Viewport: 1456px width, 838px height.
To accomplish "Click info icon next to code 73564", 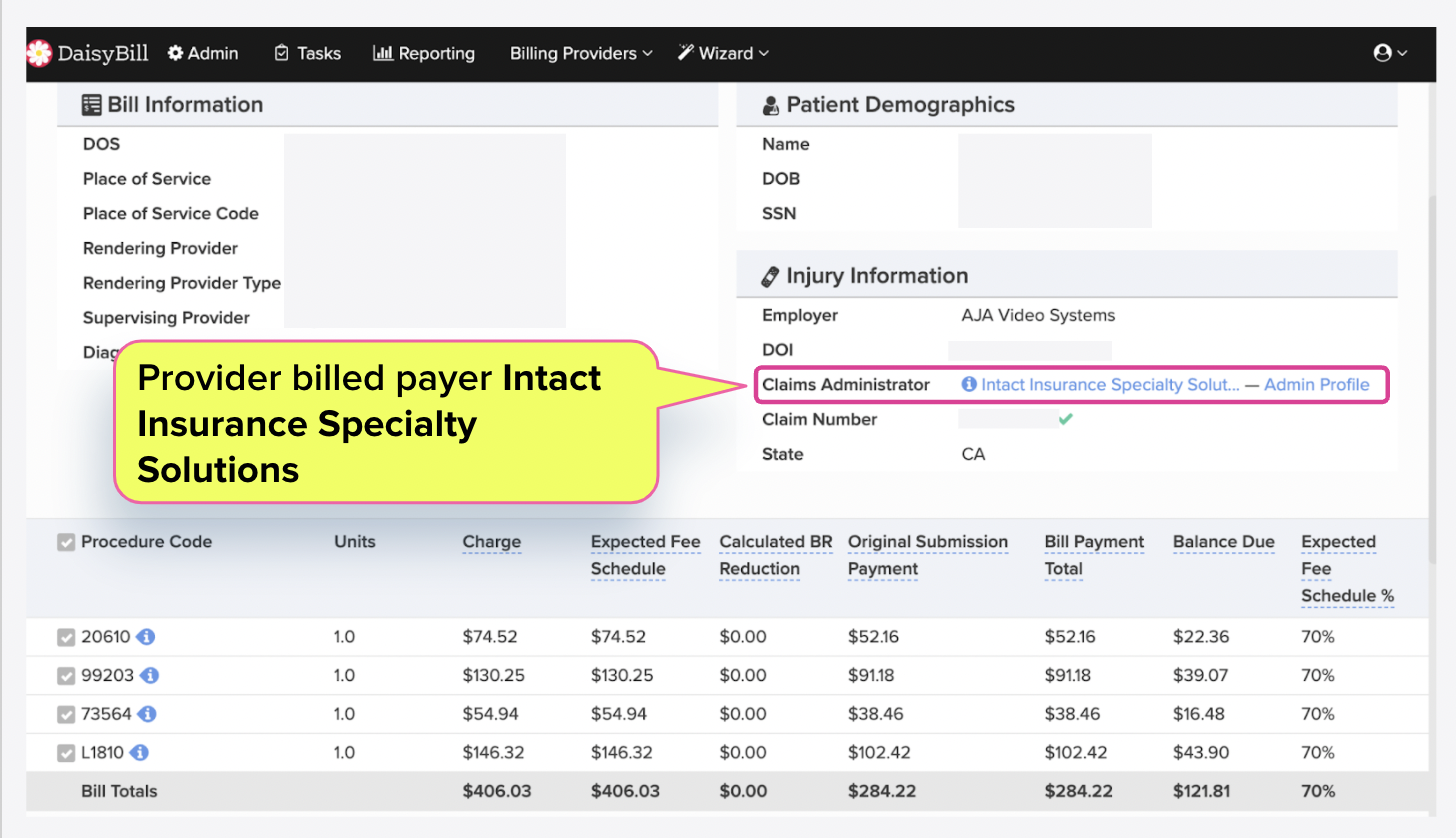I will [x=147, y=714].
